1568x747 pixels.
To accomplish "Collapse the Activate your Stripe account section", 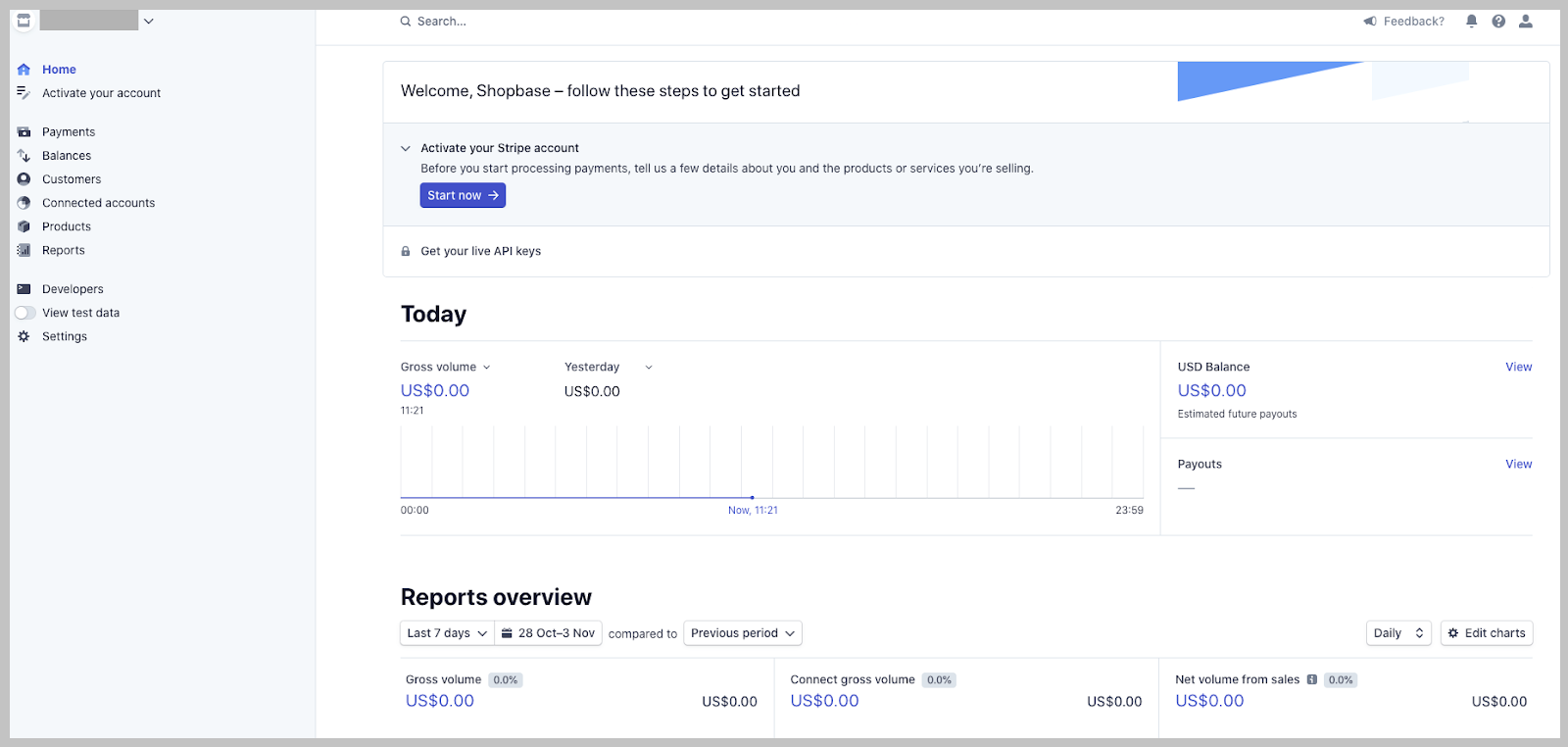I will [406, 148].
